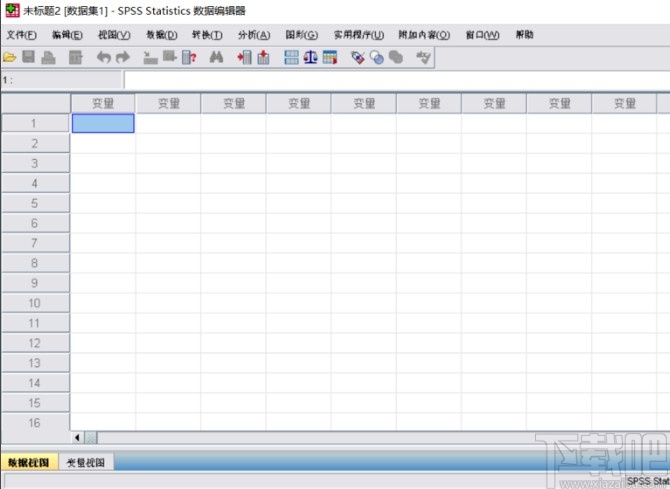Click the Use Variable Sets icon
Viewport: 670px width, 489px height.
(377, 57)
